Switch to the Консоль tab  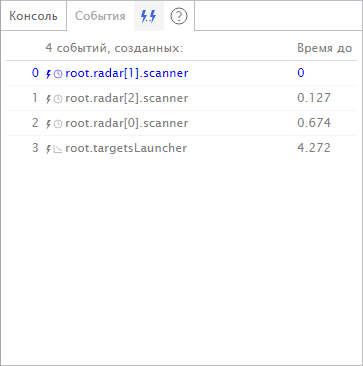pos(33,16)
